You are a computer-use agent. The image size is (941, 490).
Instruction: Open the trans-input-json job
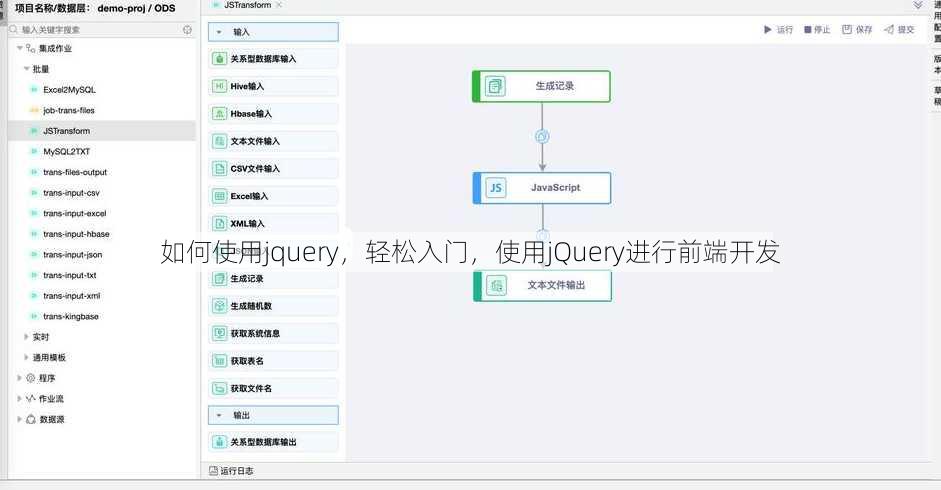coord(72,255)
